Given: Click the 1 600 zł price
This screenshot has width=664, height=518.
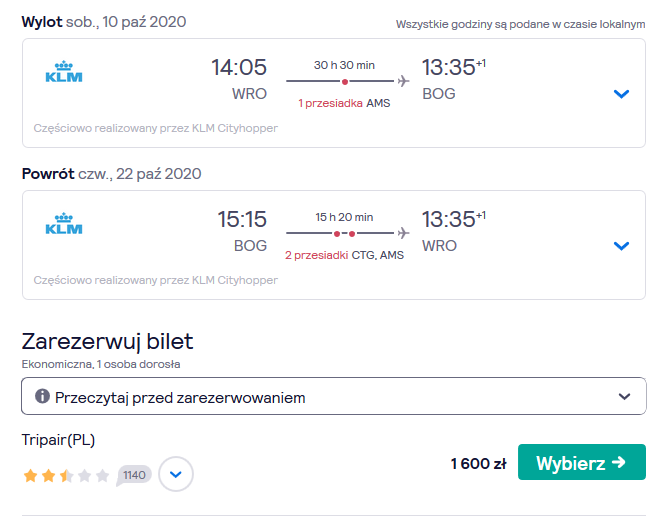Looking at the screenshot, I should pyautogui.click(x=479, y=463).
